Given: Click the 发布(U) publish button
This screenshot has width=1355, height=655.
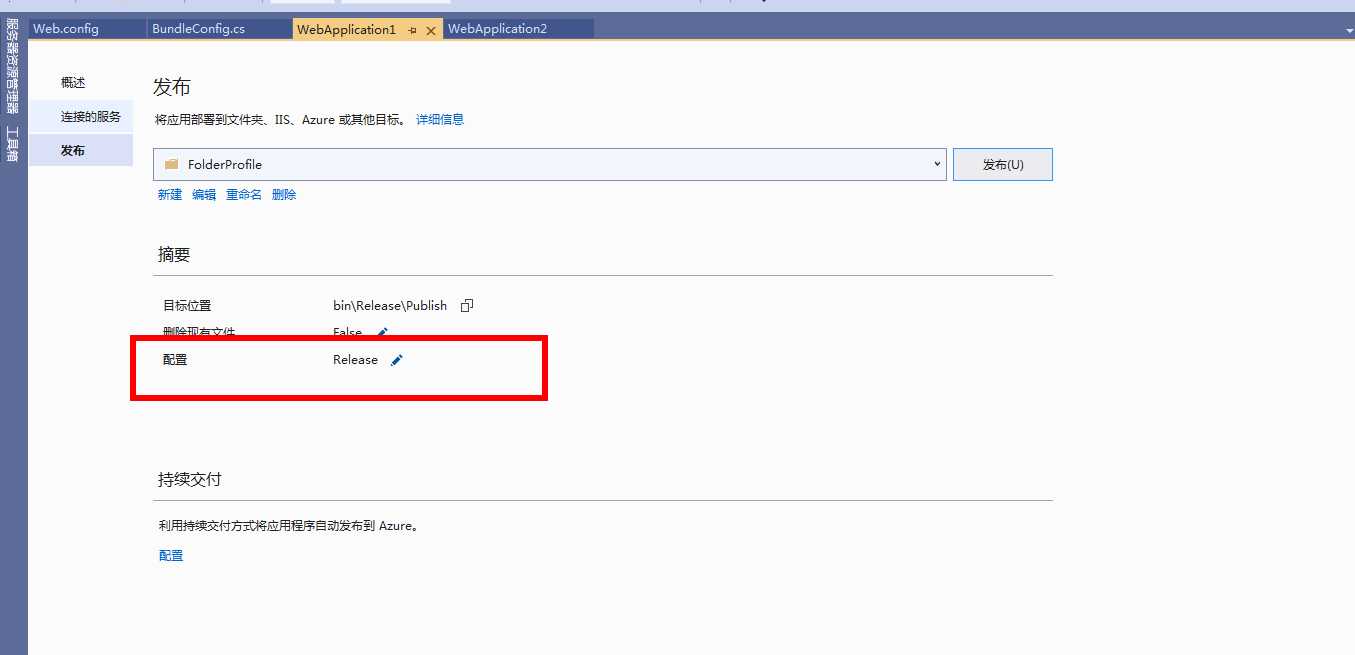Looking at the screenshot, I should [x=1003, y=164].
